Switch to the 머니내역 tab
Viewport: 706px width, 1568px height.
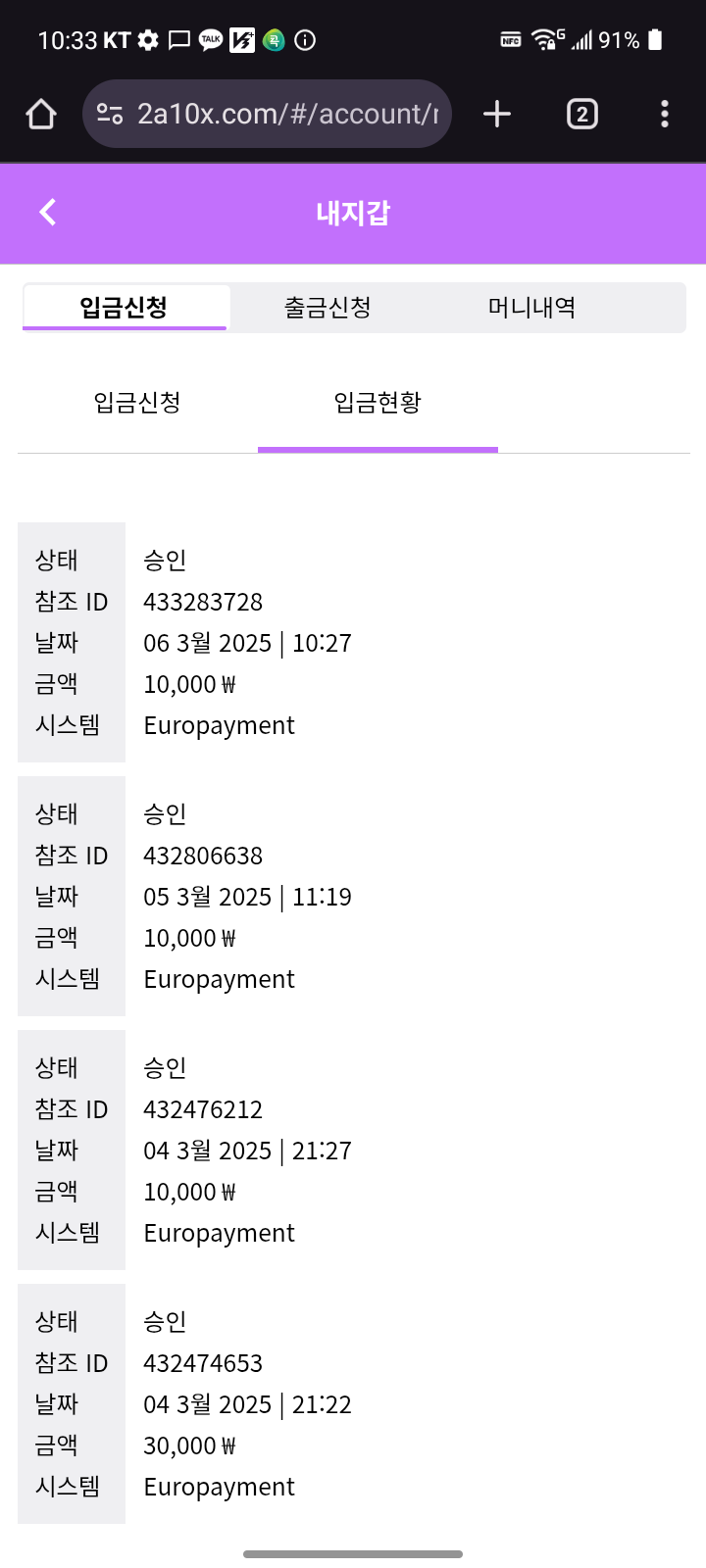pos(531,308)
